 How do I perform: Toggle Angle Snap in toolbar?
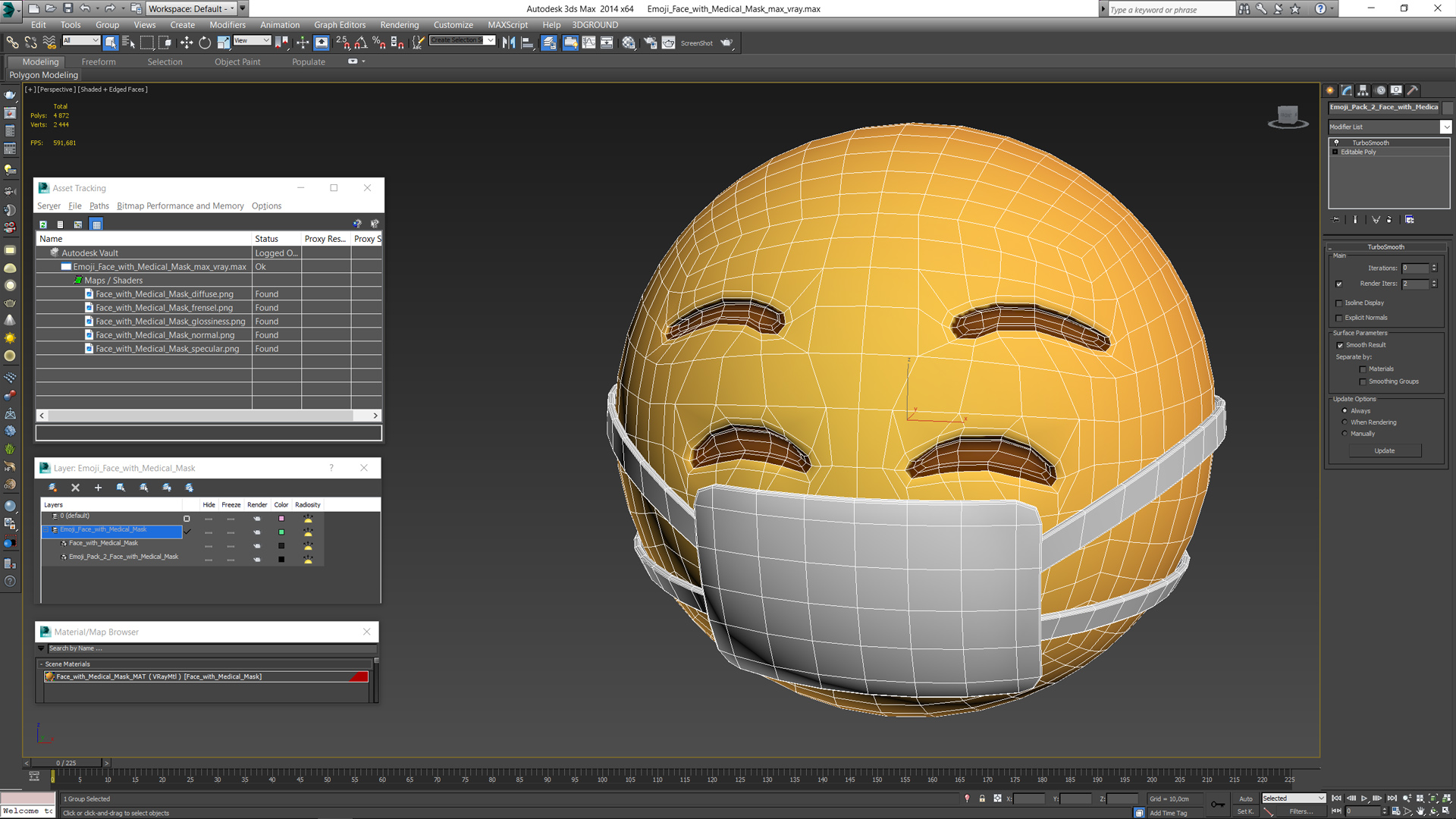tap(361, 43)
